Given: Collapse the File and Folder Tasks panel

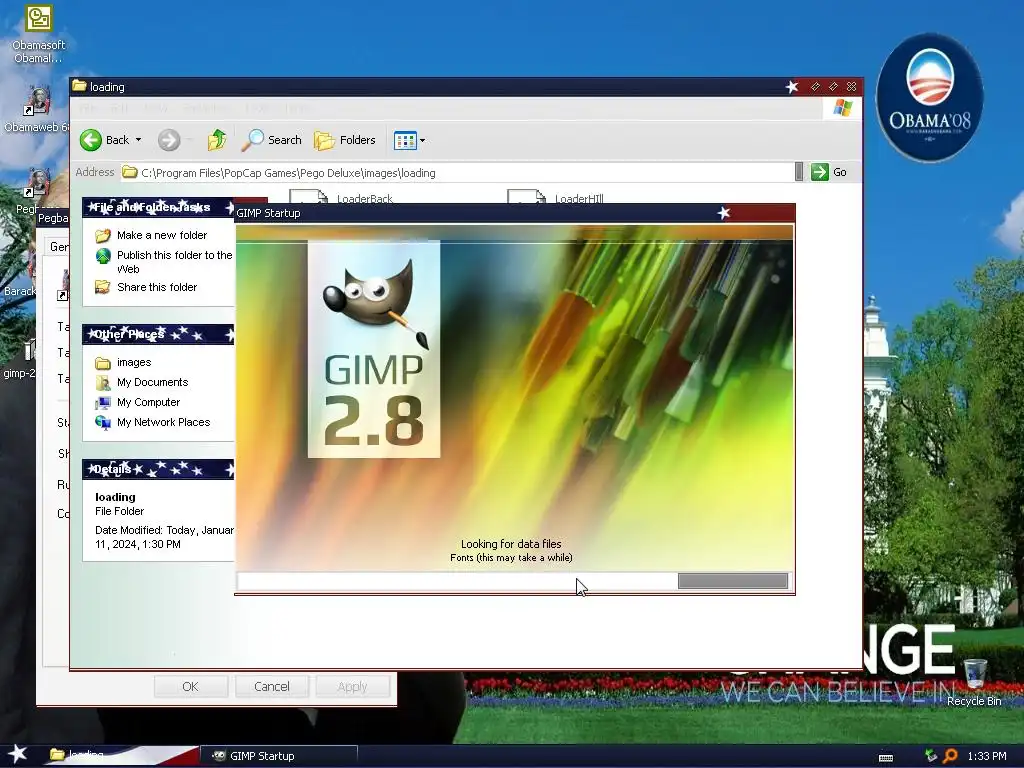Looking at the screenshot, I should coord(158,207).
